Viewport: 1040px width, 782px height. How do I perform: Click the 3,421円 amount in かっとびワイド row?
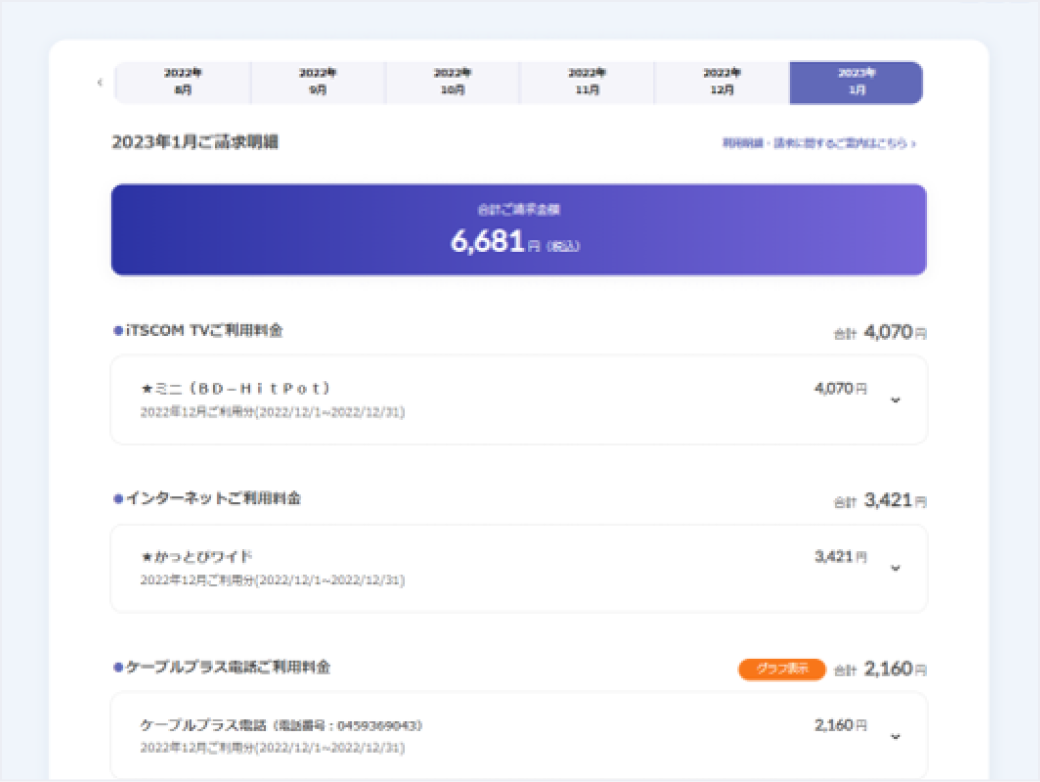tap(840, 556)
